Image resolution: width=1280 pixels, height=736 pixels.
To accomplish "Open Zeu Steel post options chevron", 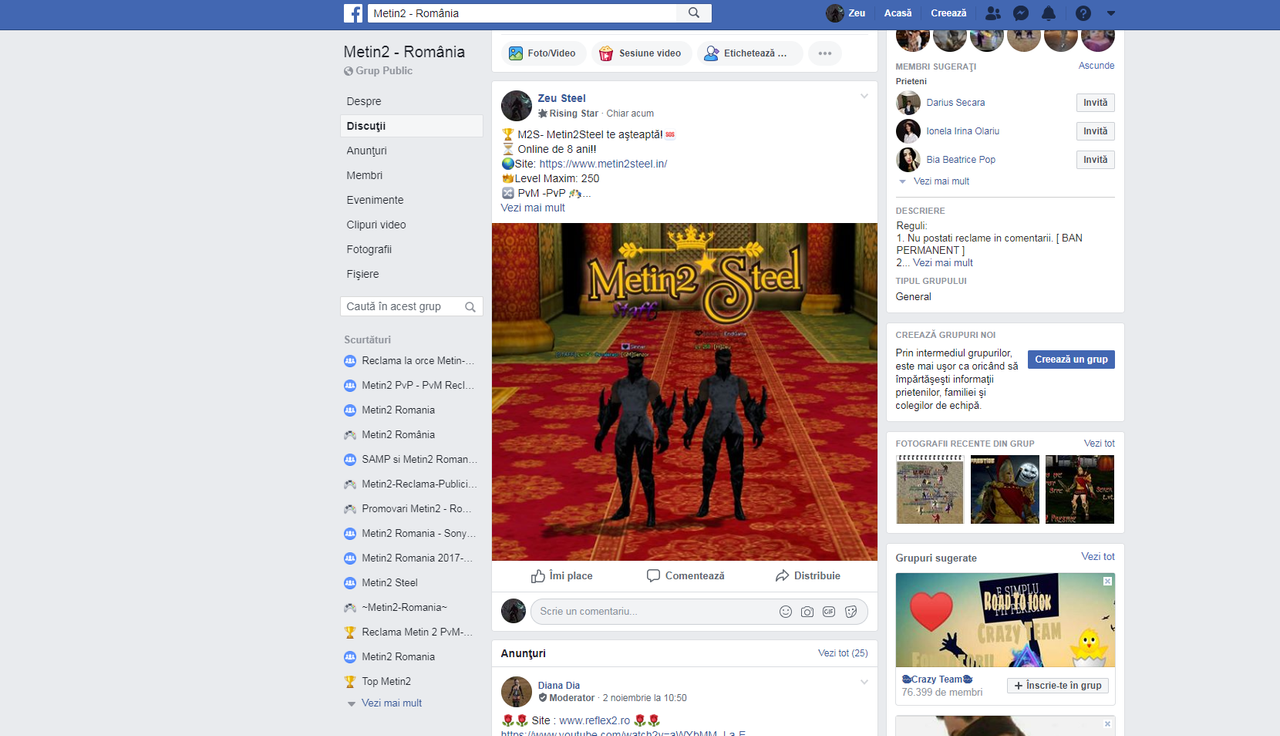I will coord(864,96).
